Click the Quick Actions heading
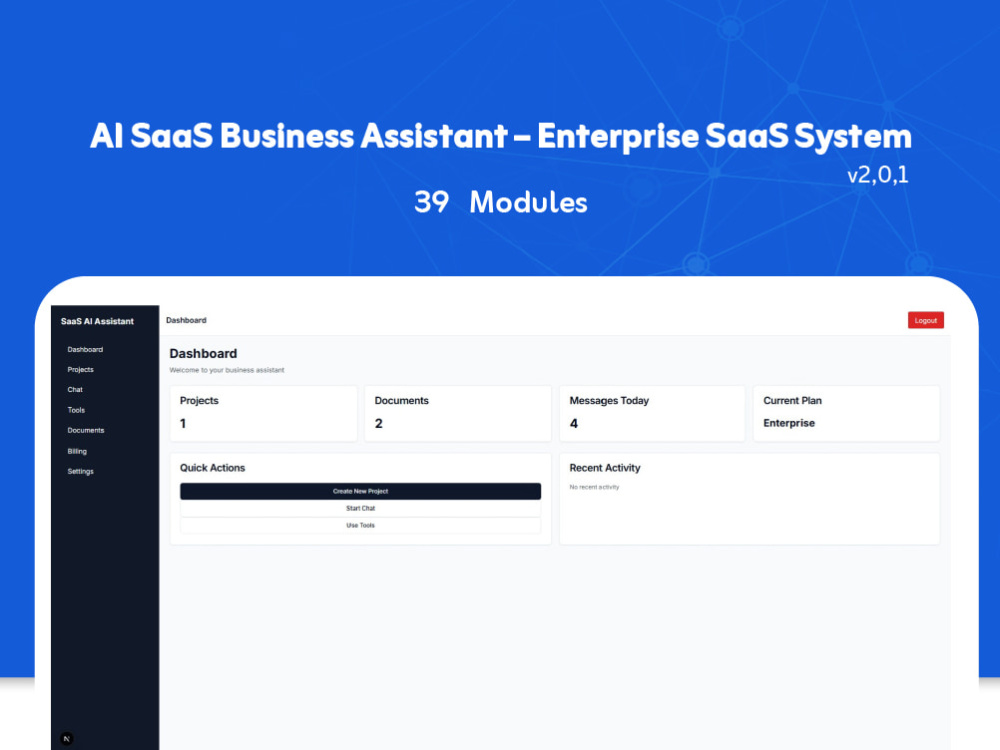This screenshot has width=1000, height=750. 212,467
